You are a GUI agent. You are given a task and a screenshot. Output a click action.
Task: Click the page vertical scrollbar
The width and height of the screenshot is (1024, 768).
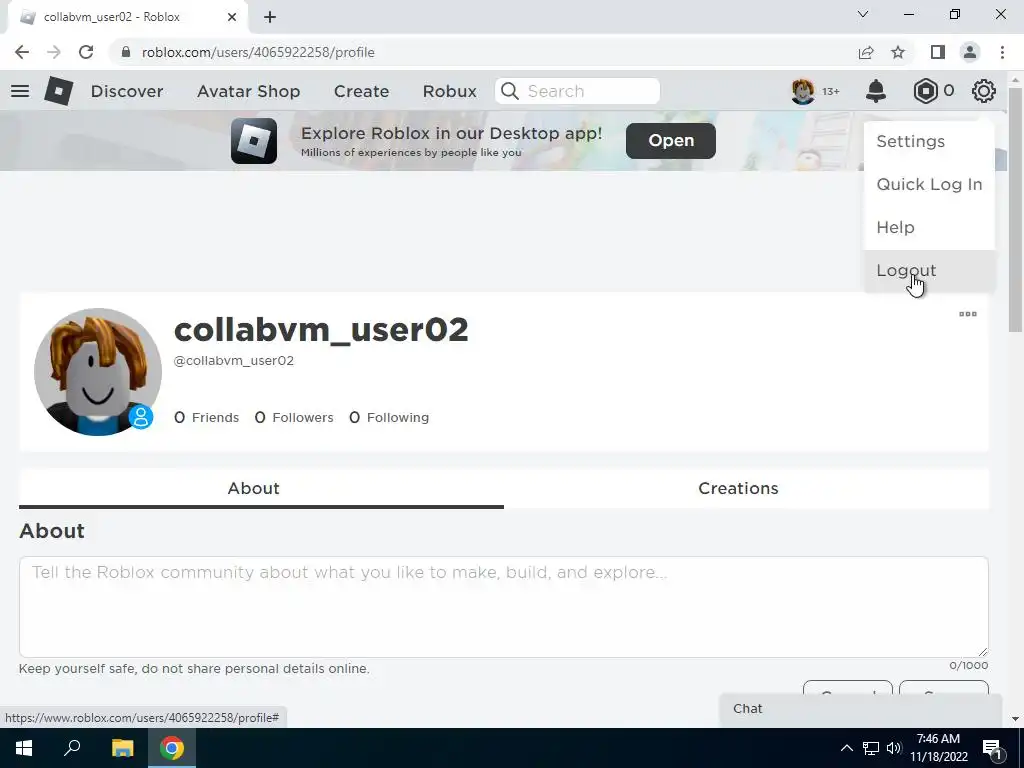click(x=1015, y=209)
